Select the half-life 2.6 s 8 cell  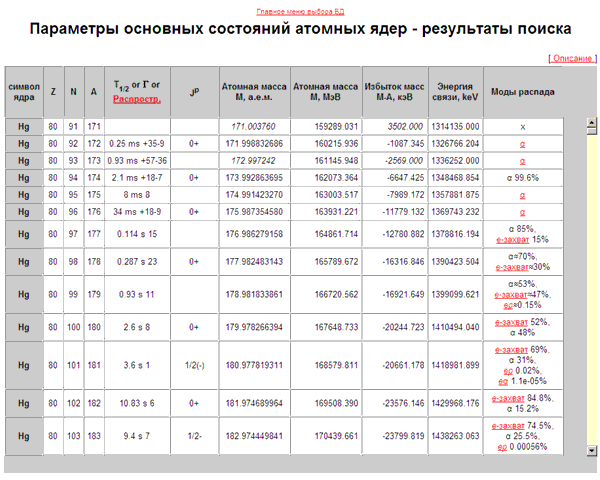click(x=137, y=327)
